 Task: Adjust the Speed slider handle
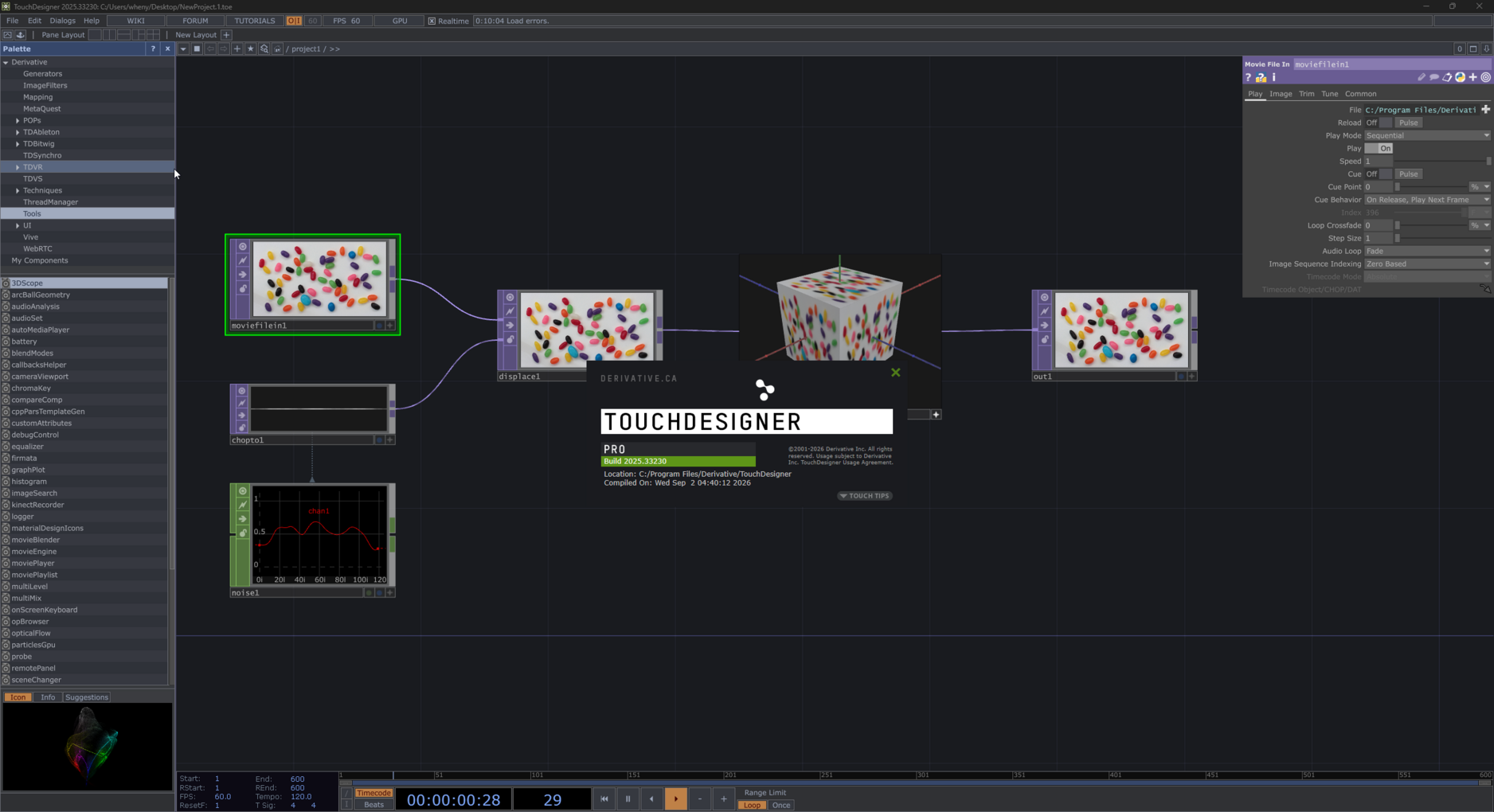point(1488,161)
